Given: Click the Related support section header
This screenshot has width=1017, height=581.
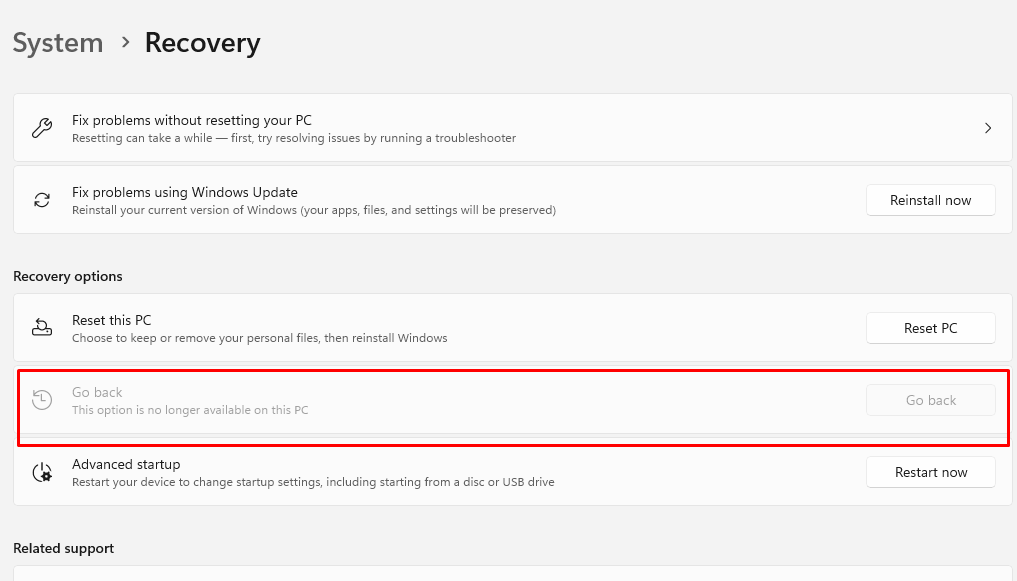Looking at the screenshot, I should pos(64,549).
